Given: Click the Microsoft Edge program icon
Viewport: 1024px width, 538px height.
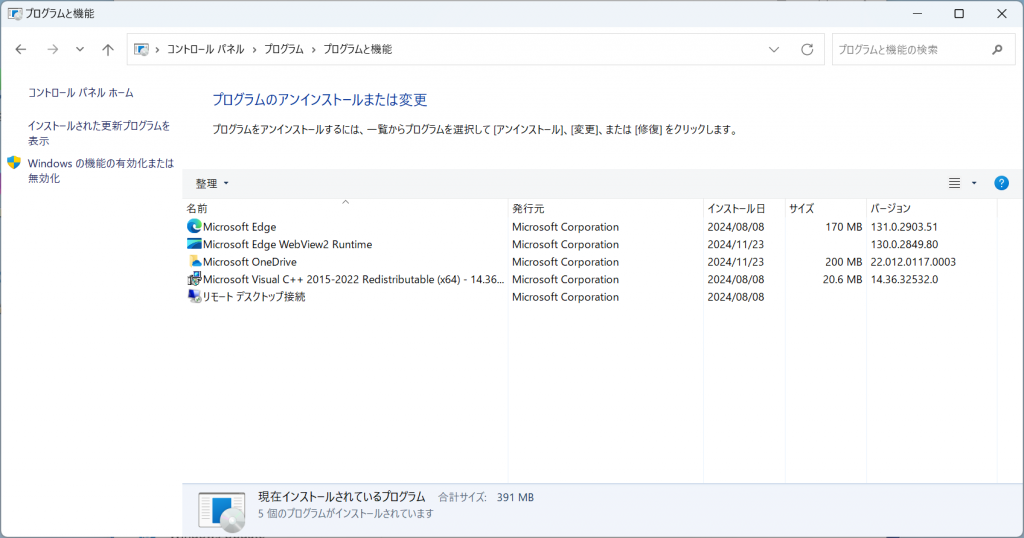Looking at the screenshot, I should 194,226.
